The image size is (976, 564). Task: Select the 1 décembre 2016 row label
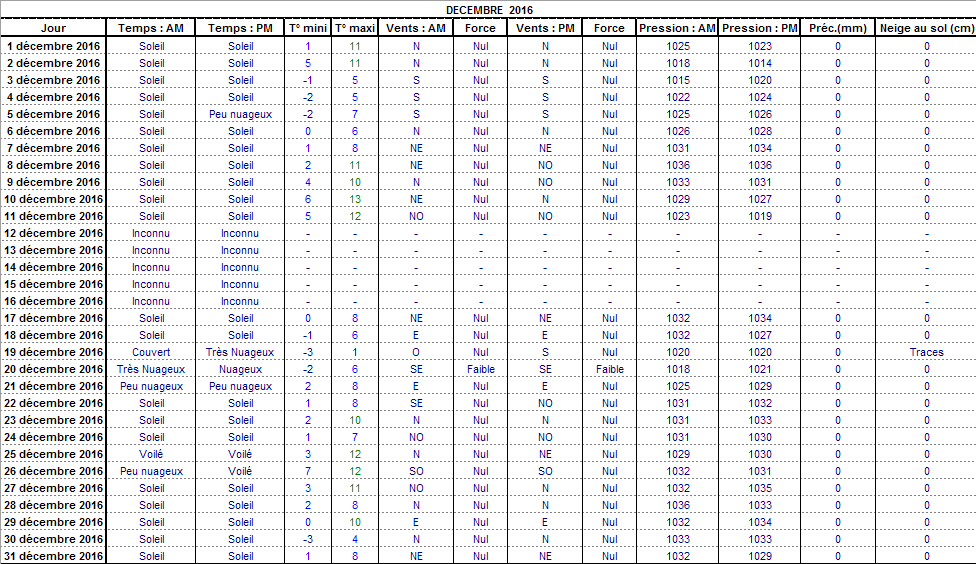pos(53,46)
